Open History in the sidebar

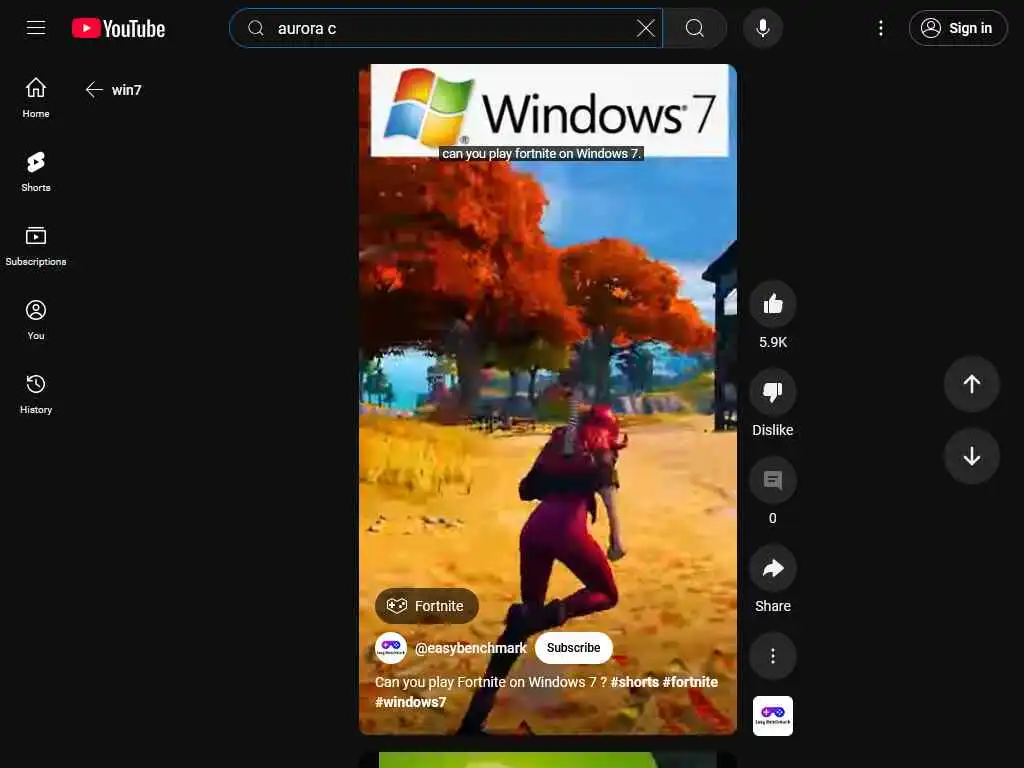36,394
